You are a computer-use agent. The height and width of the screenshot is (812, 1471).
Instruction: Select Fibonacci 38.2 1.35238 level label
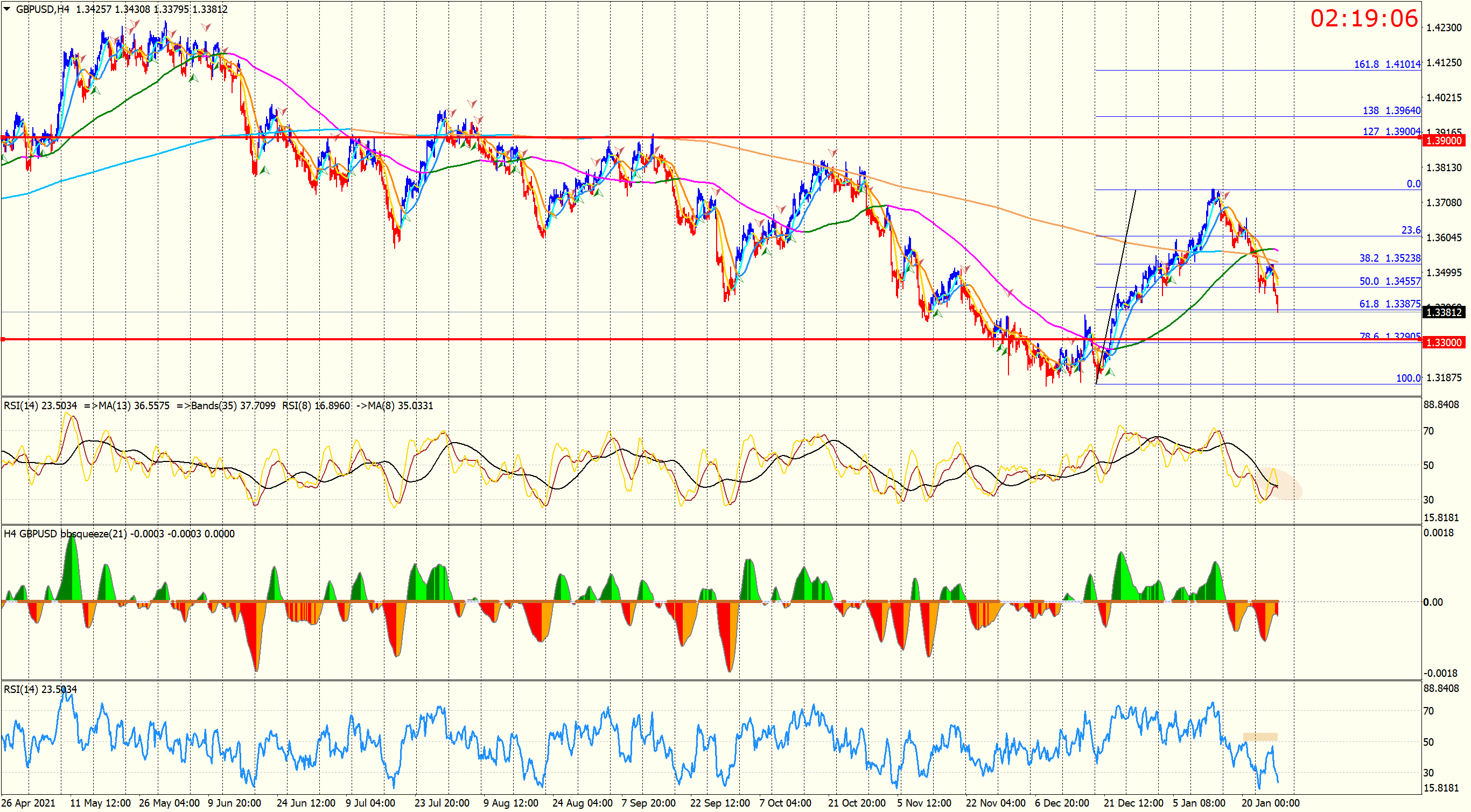(1389, 258)
